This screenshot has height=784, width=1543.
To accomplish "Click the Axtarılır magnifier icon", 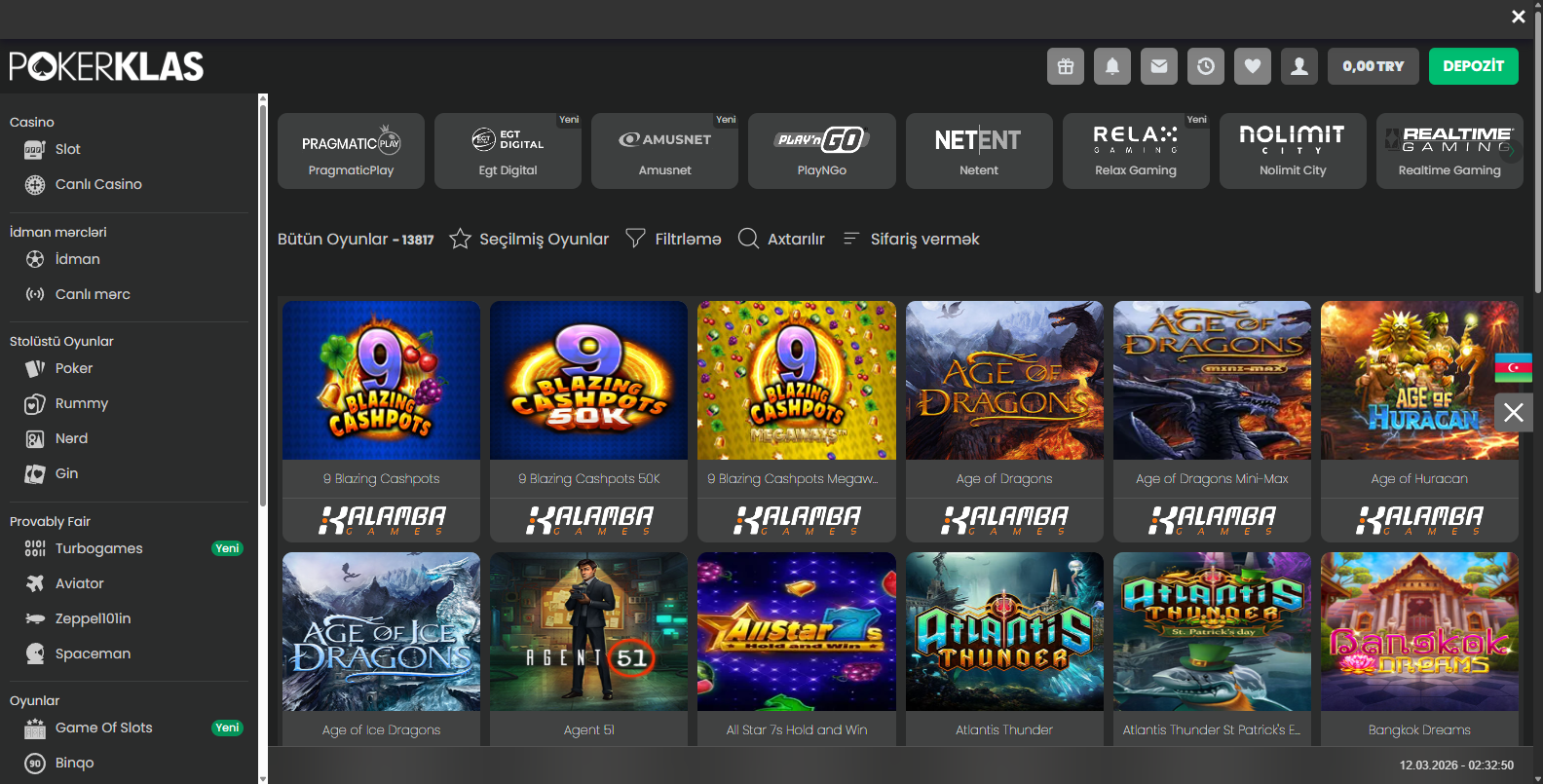I will pos(748,239).
